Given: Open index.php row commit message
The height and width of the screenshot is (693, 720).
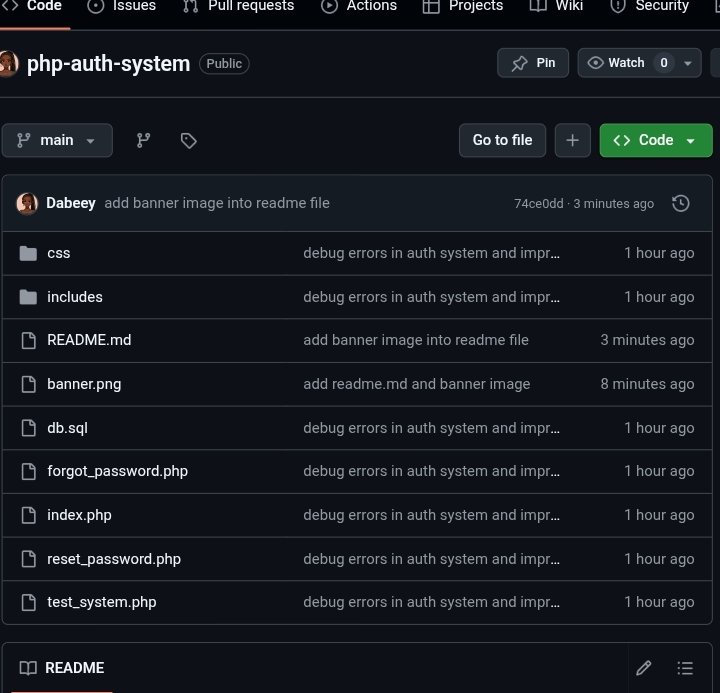Looking at the screenshot, I should click(x=432, y=515).
